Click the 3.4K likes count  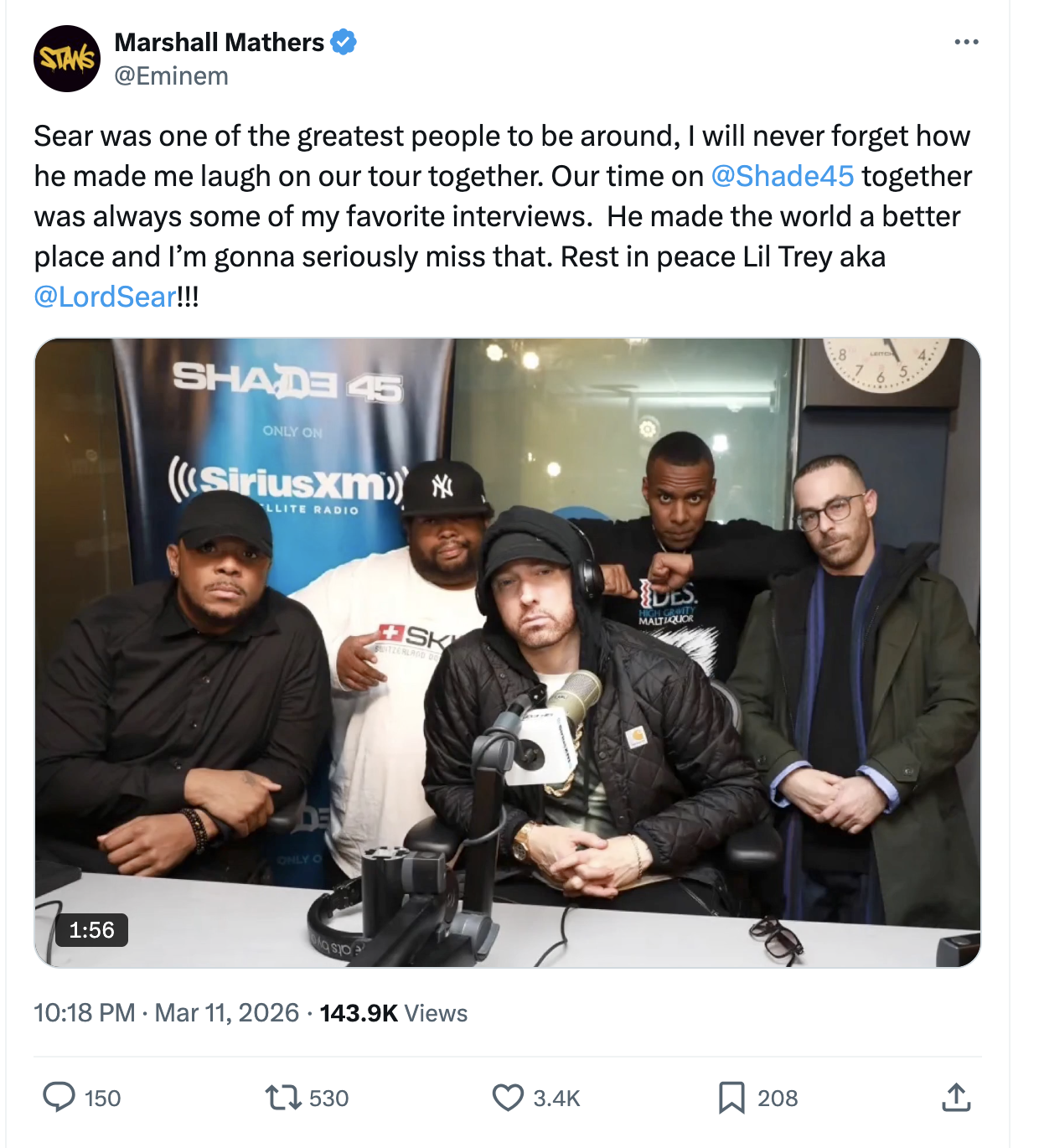pyautogui.click(x=556, y=1099)
